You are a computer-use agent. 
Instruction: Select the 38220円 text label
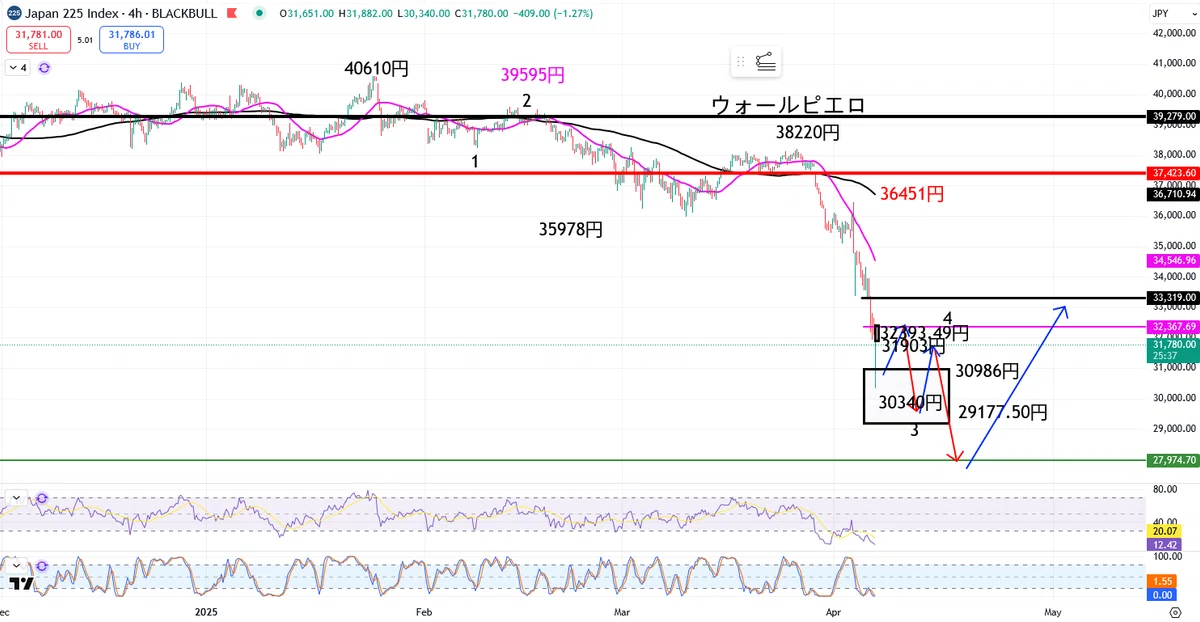(x=807, y=132)
